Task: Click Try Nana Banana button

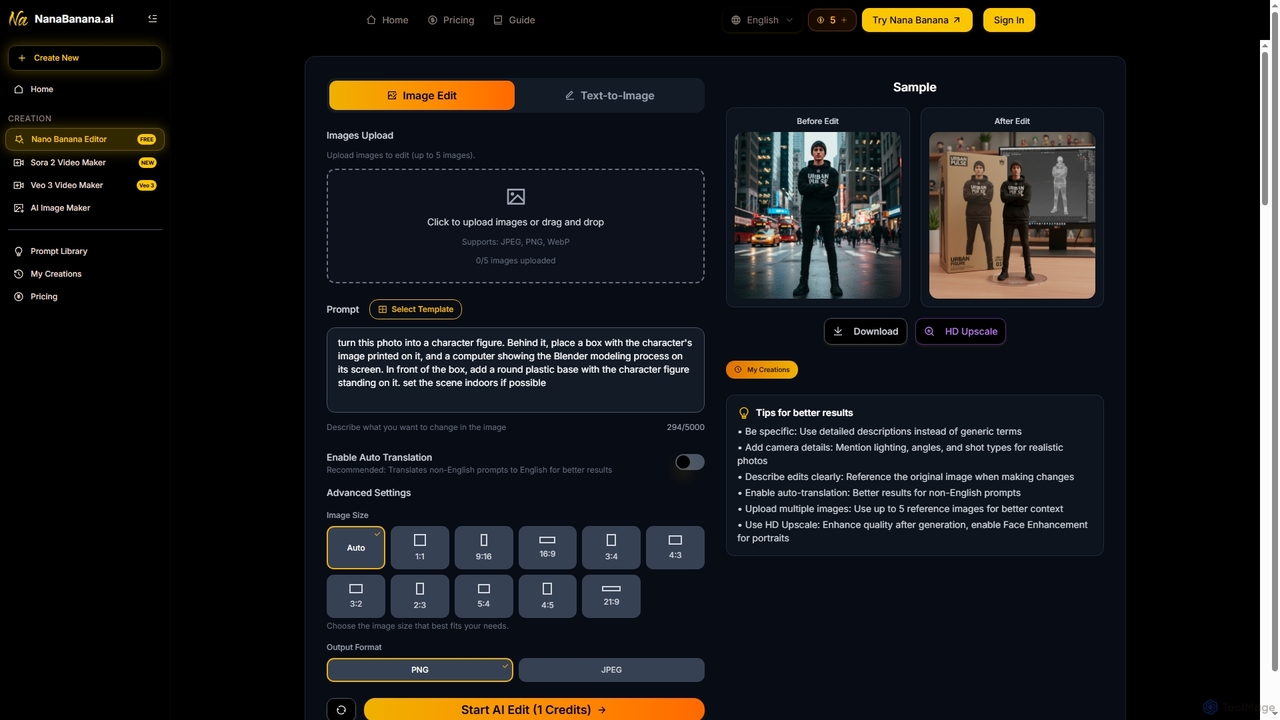Action: (917, 20)
